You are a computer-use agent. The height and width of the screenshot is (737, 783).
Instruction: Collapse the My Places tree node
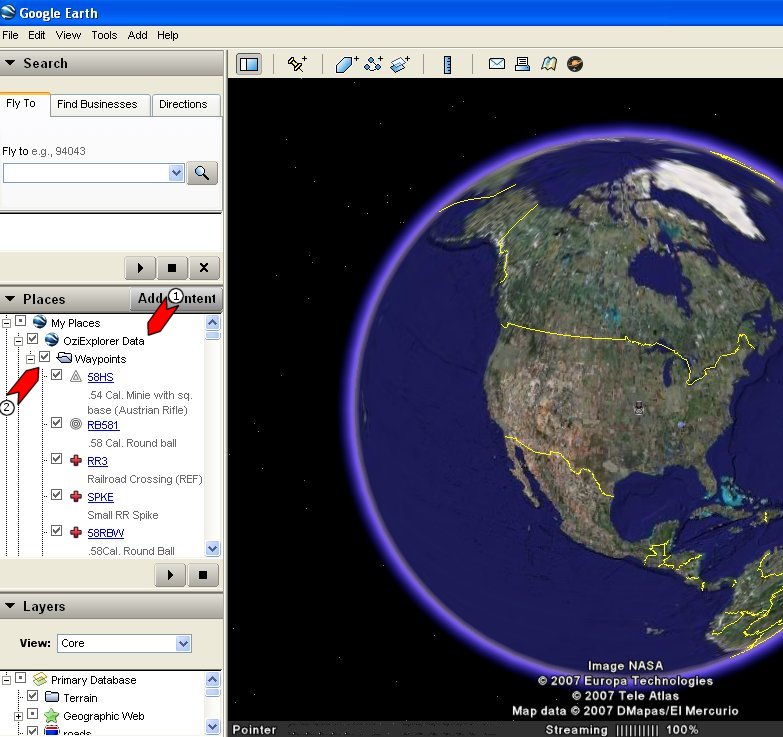6,324
